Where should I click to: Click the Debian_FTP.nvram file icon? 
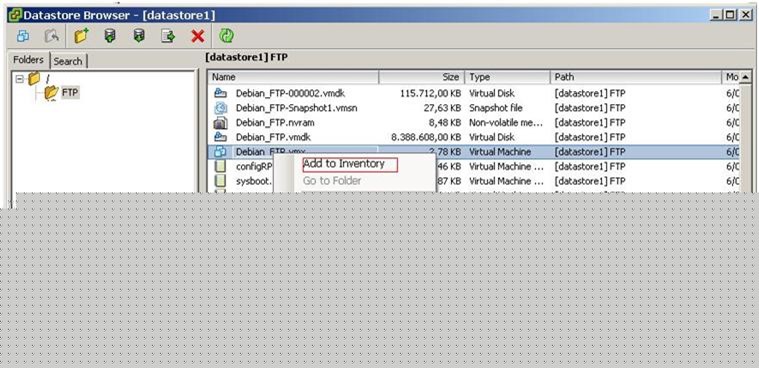[220, 123]
